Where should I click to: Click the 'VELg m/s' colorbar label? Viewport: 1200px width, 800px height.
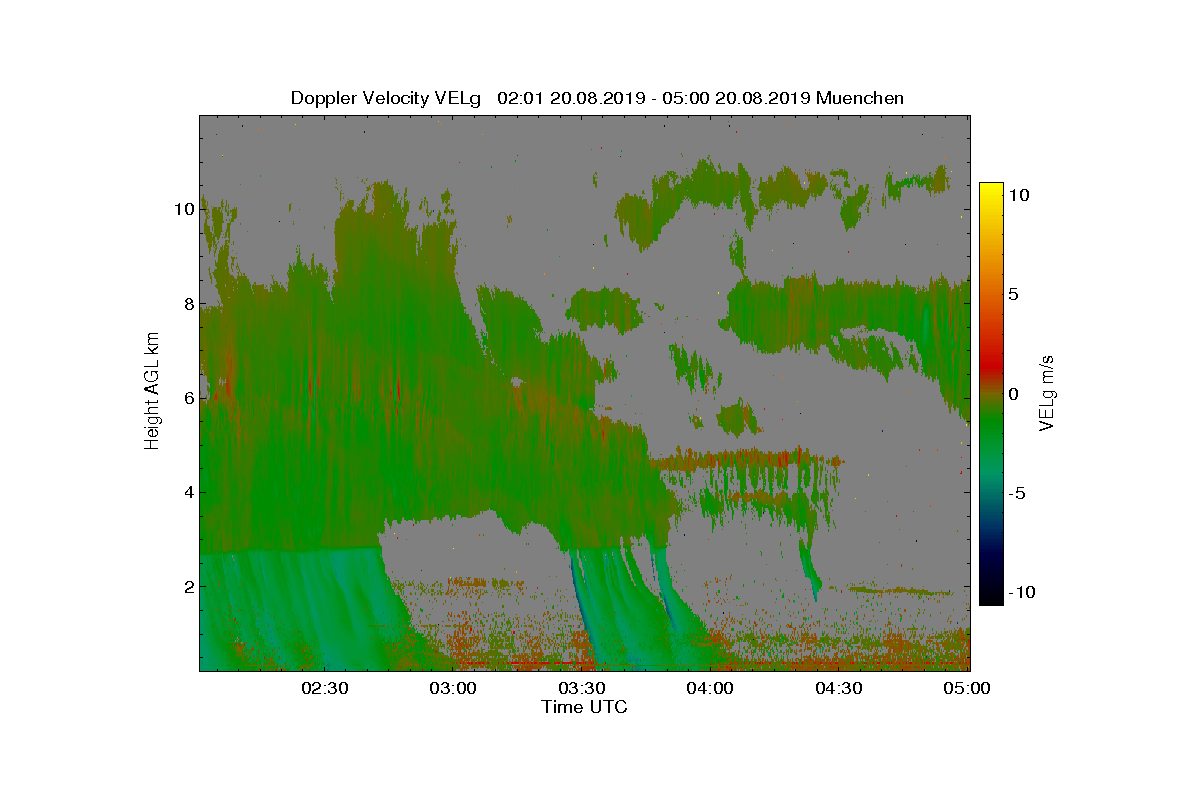(x=1047, y=391)
